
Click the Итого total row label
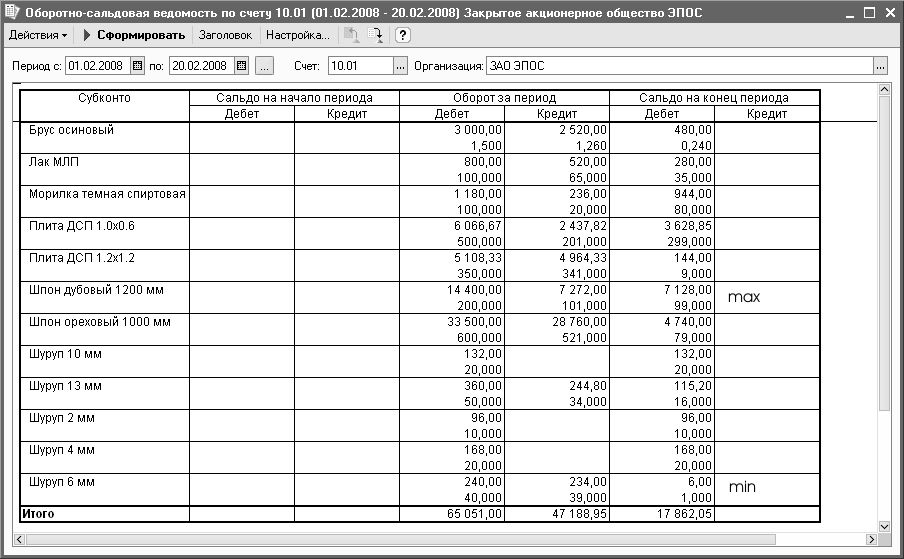tap(38, 513)
